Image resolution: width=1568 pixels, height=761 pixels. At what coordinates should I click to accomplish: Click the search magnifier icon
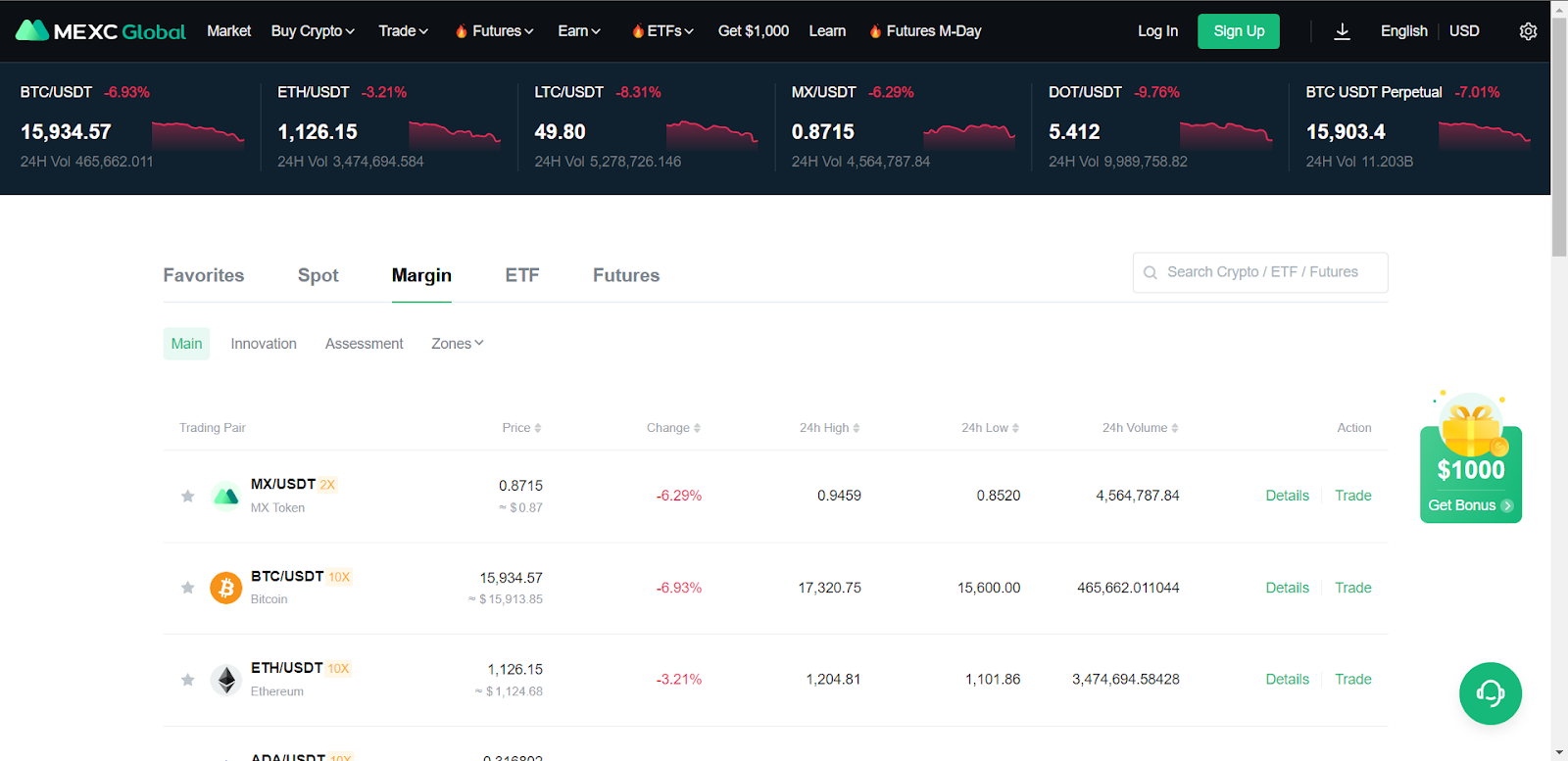coord(1151,273)
